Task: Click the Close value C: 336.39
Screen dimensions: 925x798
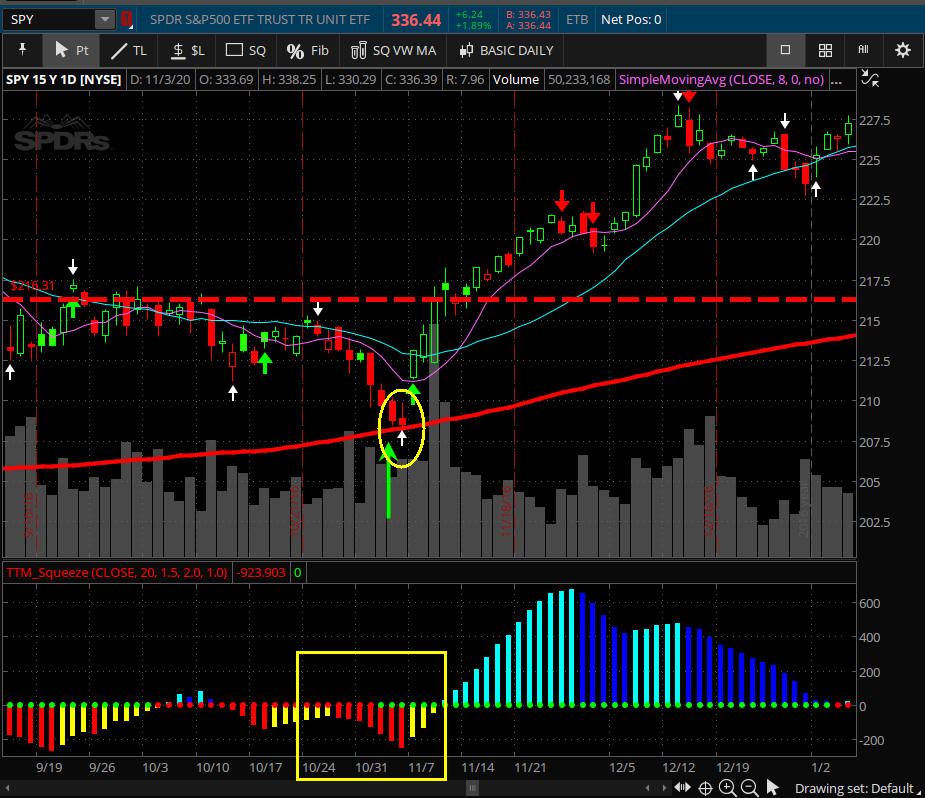Action: 412,80
